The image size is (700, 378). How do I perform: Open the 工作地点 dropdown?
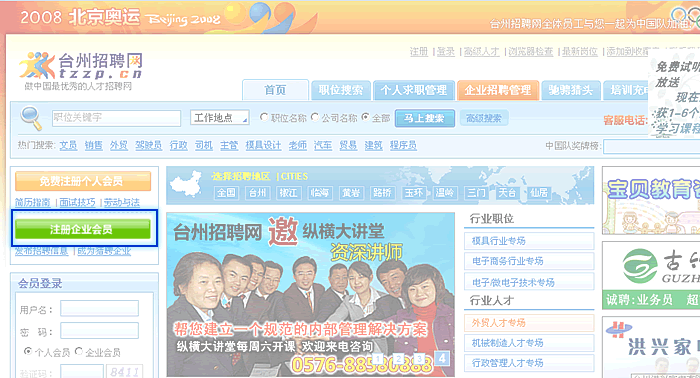point(220,117)
